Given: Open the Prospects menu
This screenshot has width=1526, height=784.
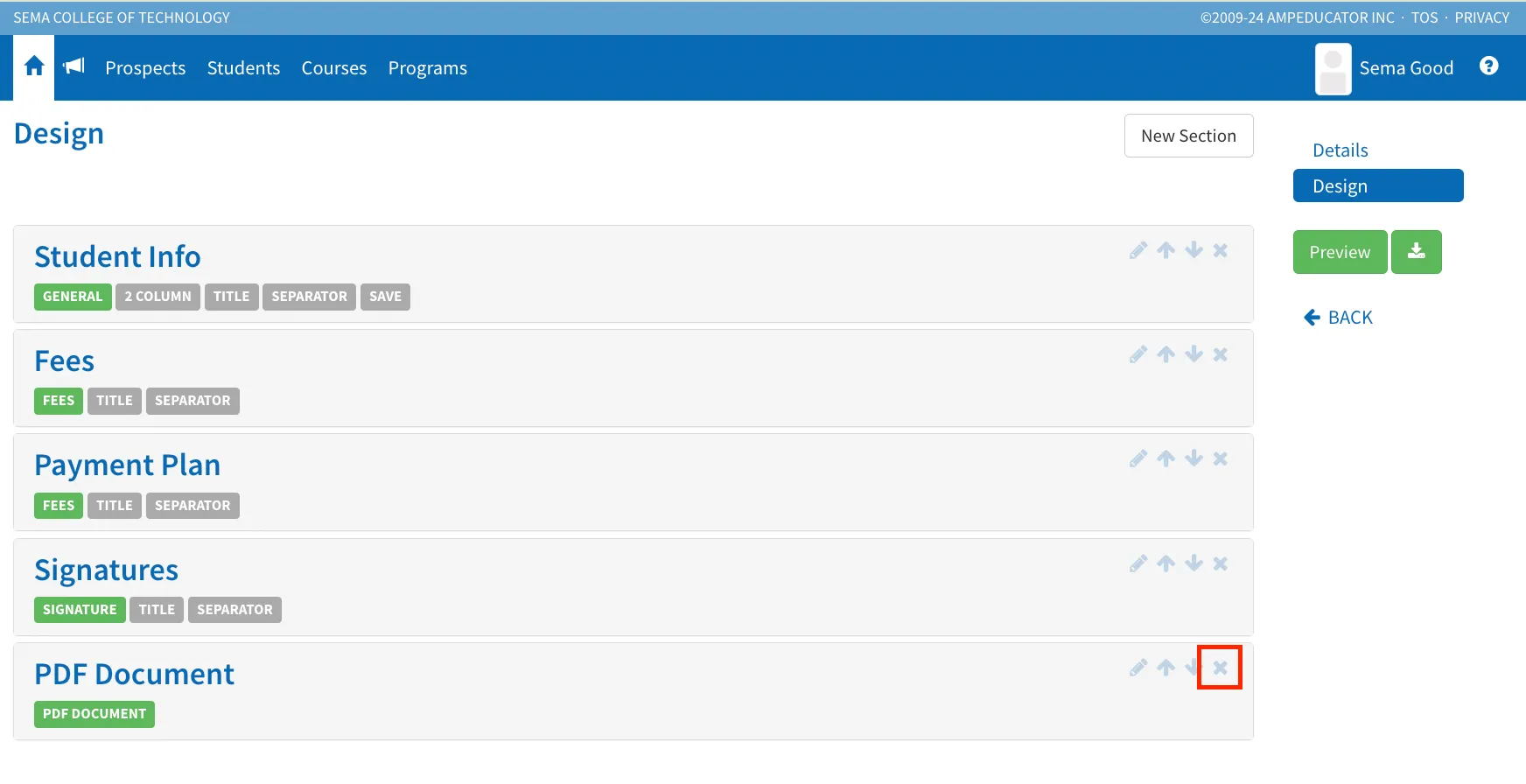Looking at the screenshot, I should [145, 68].
